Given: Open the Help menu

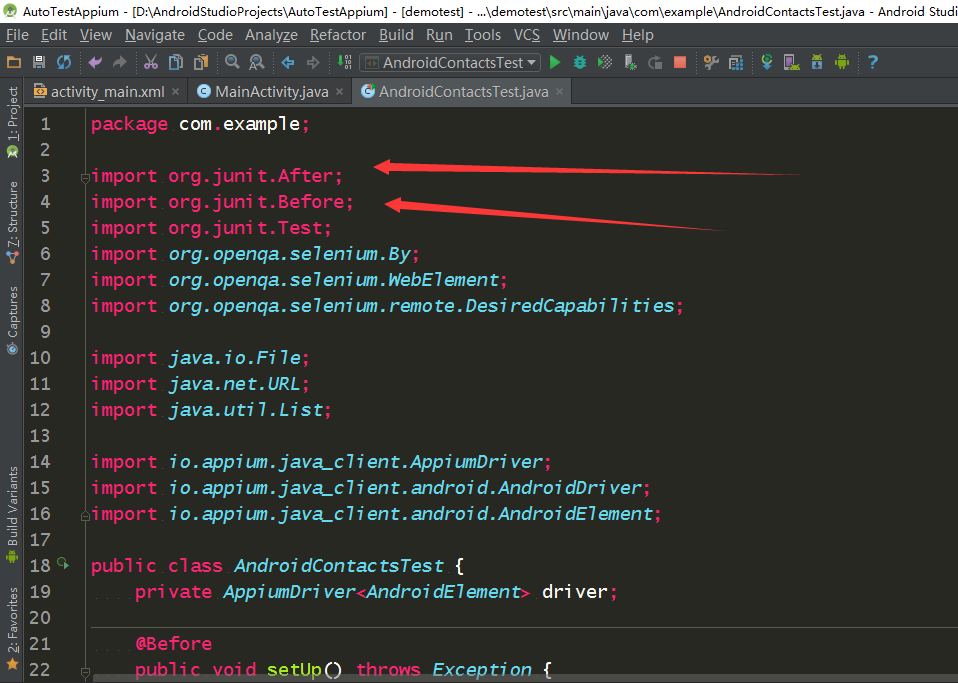Looking at the screenshot, I should pos(638,35).
